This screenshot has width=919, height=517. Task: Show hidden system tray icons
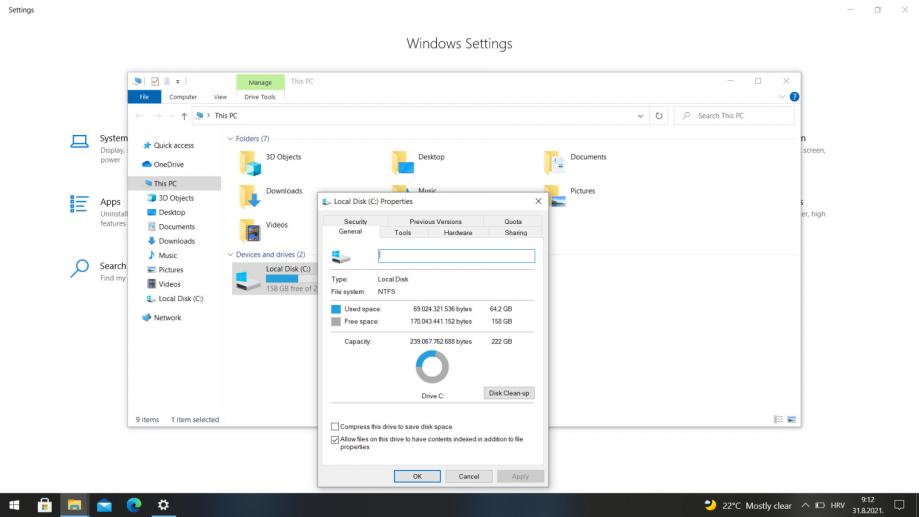click(805, 505)
